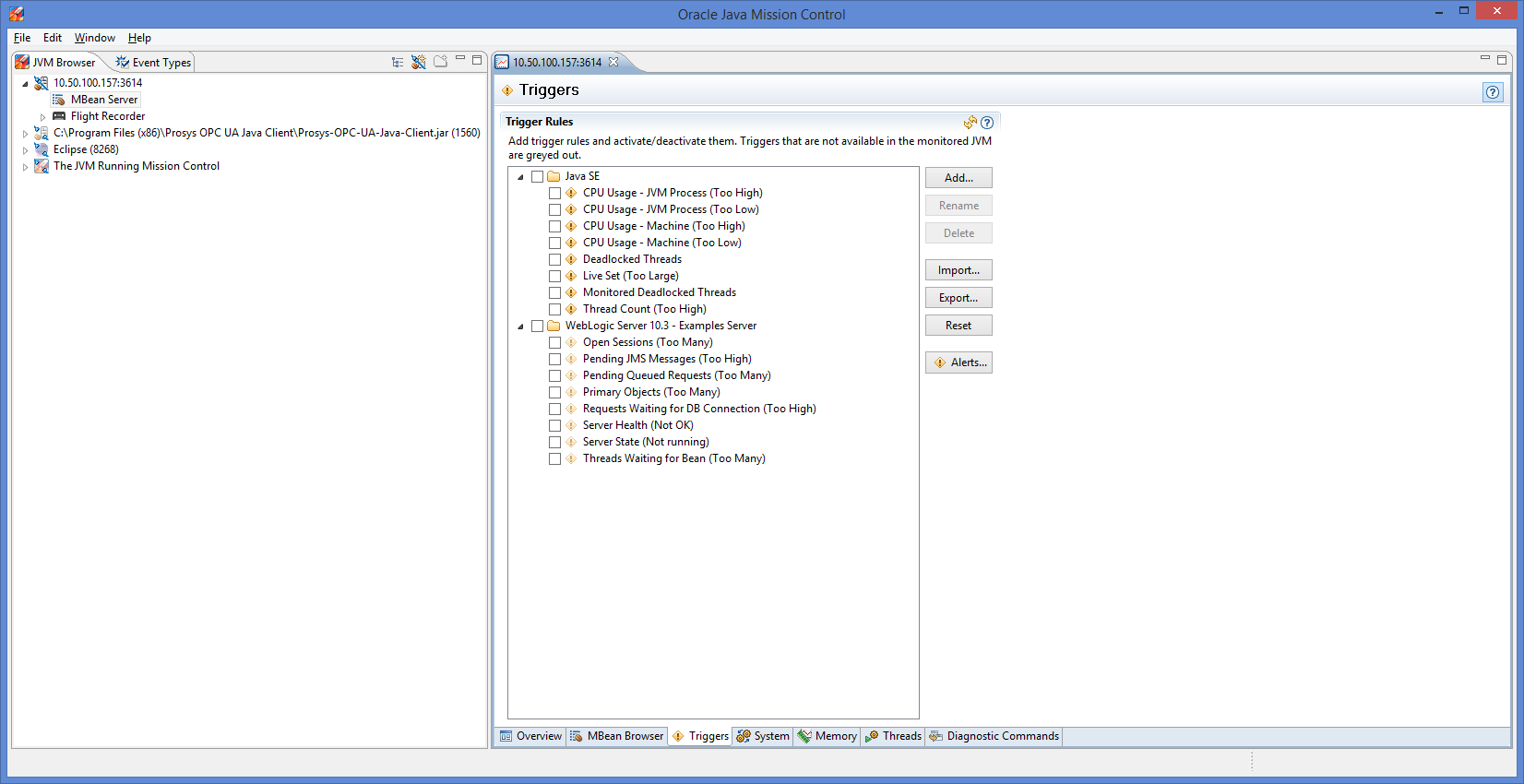
Task: Maximize the JVM Browser panel
Action: point(477,60)
